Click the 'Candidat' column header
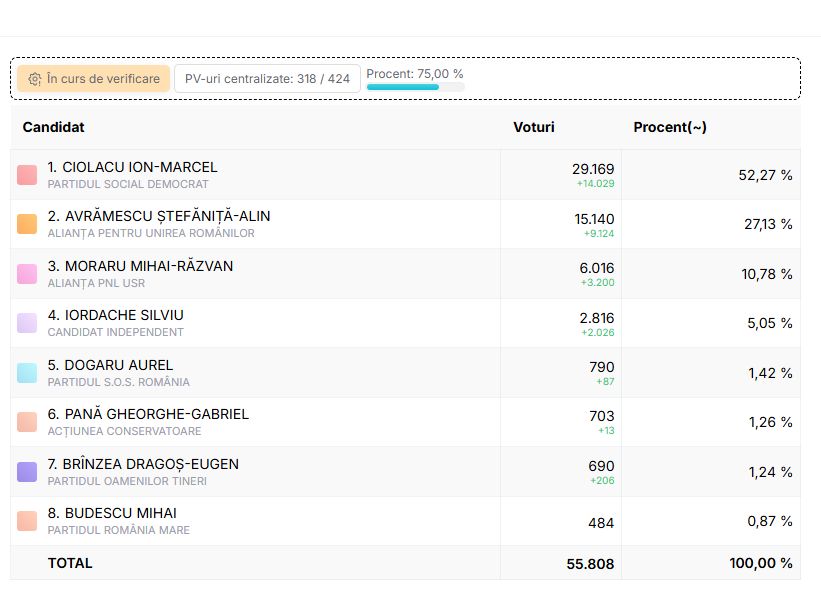Image resolution: width=821 pixels, height=605 pixels. click(54, 127)
